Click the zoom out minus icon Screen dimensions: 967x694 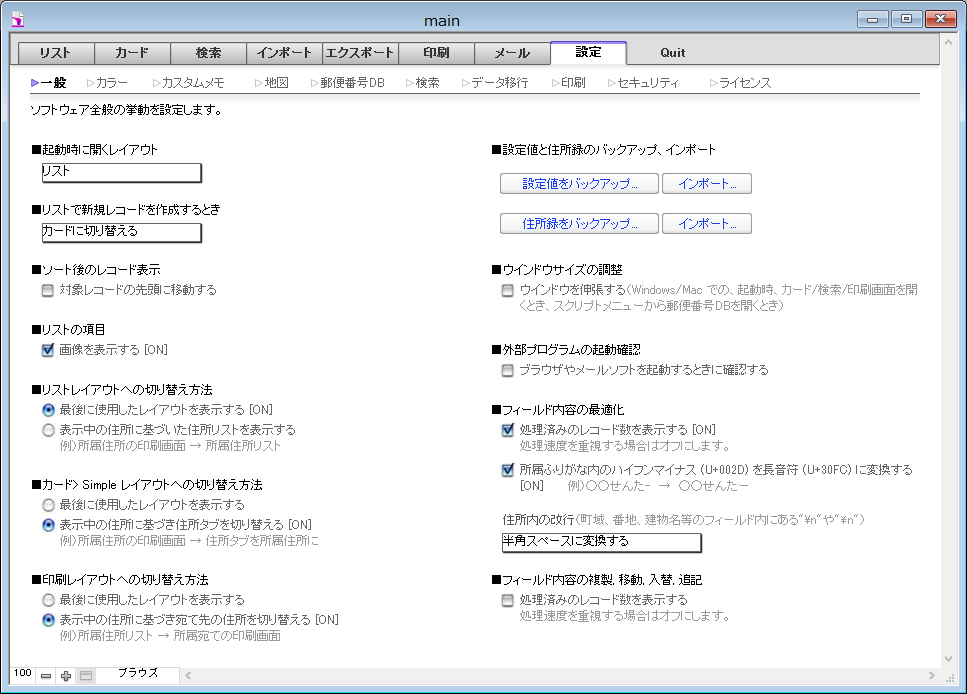coord(46,676)
